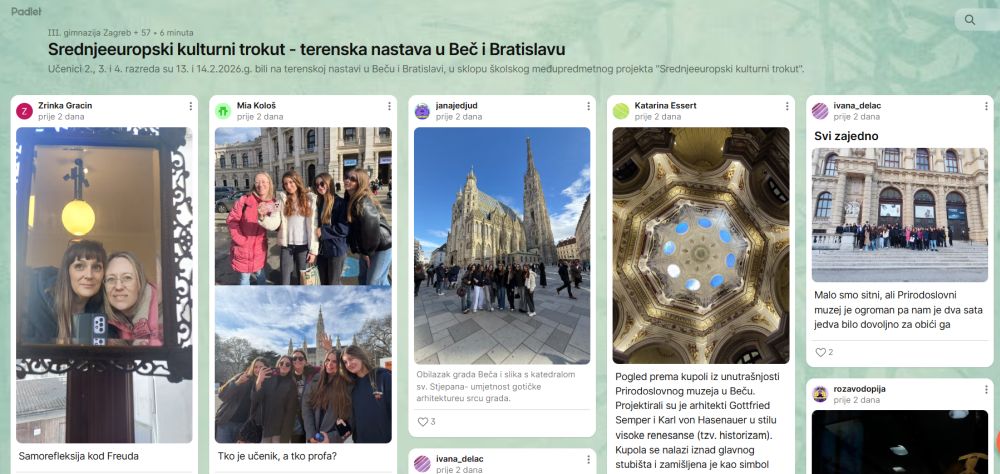The height and width of the screenshot is (474, 1000).
Task: Open three-dot menu on janajedjud's post
Action: 588,106
